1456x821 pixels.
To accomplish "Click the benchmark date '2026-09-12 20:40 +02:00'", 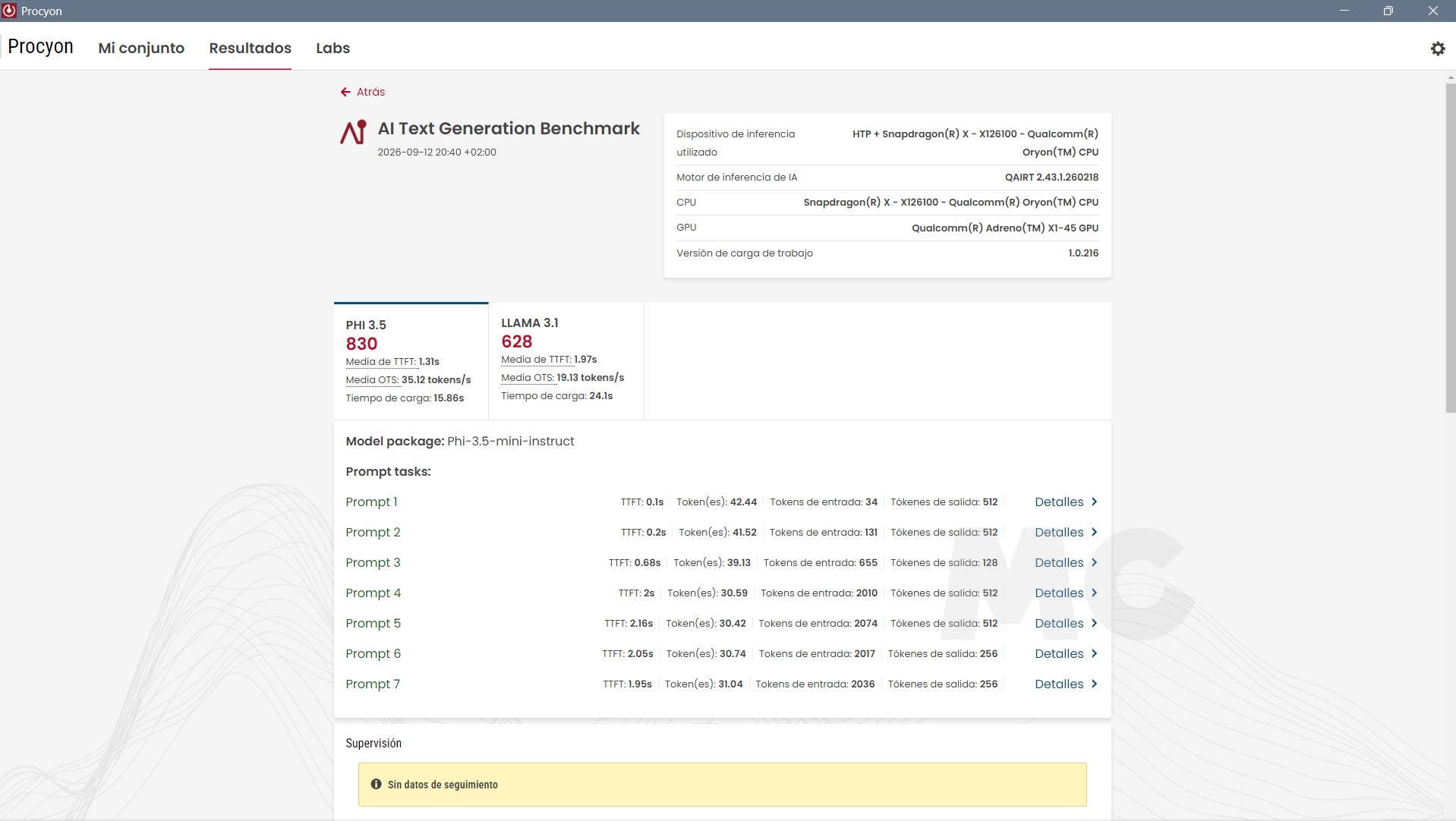I will 436,152.
